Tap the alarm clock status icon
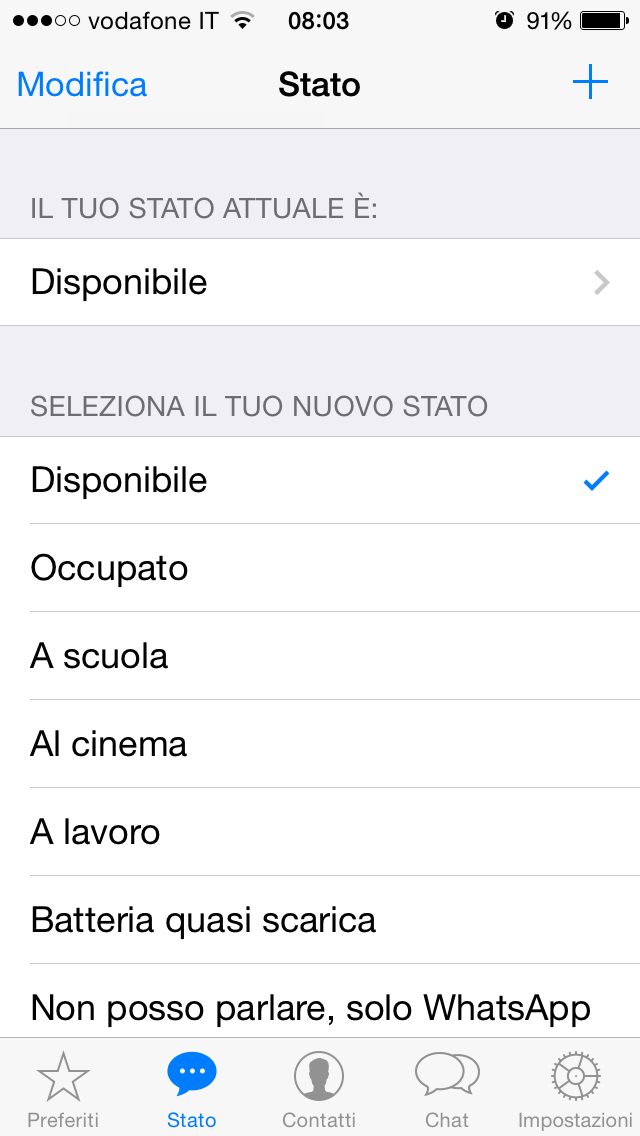This screenshot has width=640, height=1136. 504,21
